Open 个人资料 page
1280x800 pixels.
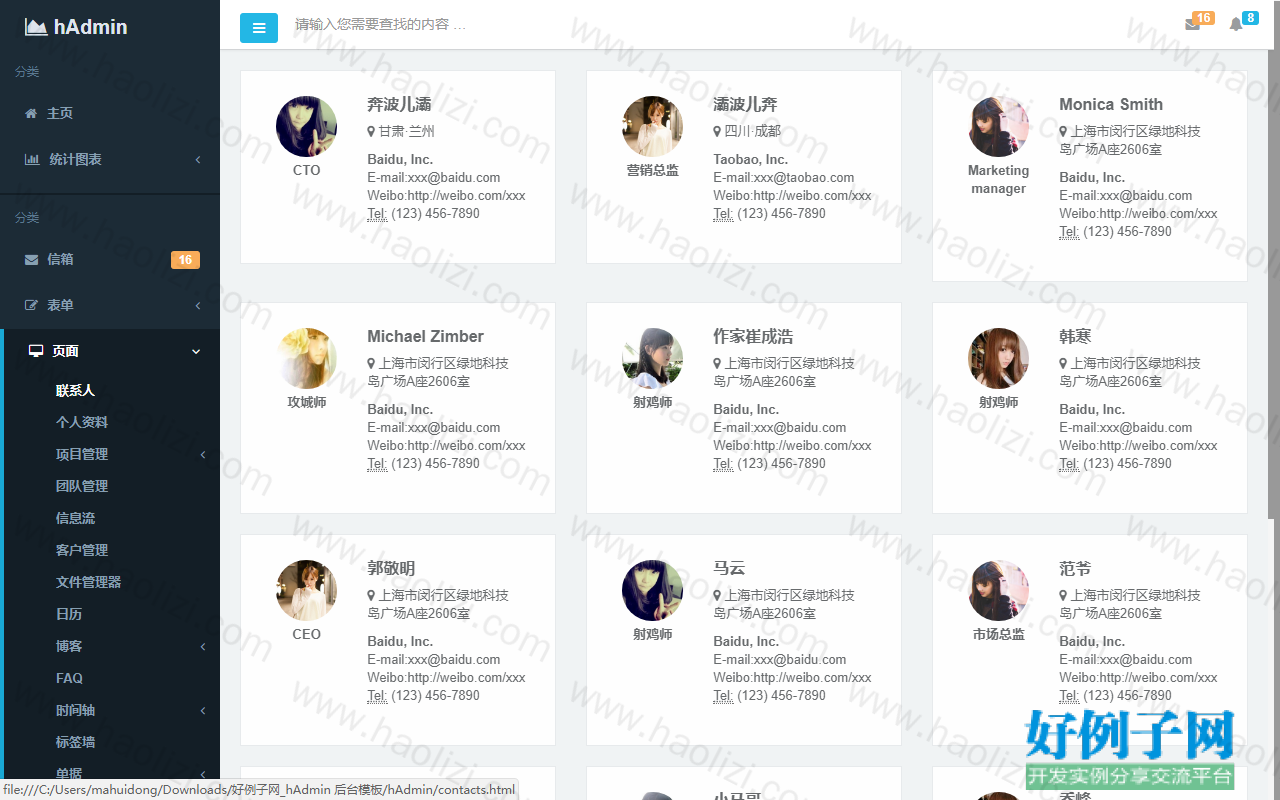(x=82, y=423)
